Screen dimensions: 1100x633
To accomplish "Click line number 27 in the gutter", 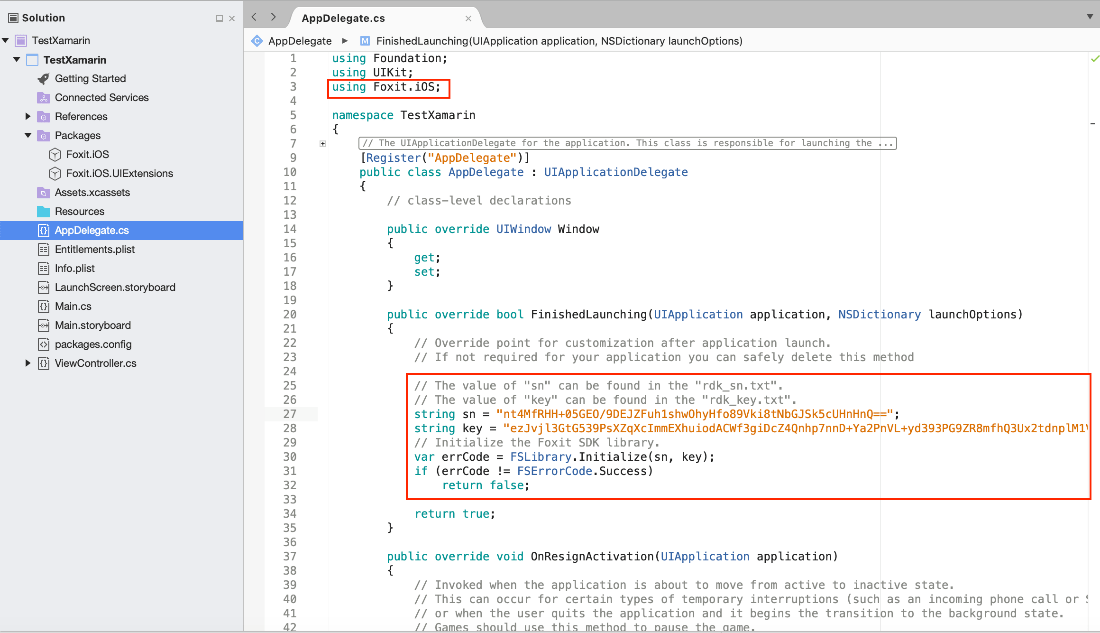I will click(x=290, y=414).
